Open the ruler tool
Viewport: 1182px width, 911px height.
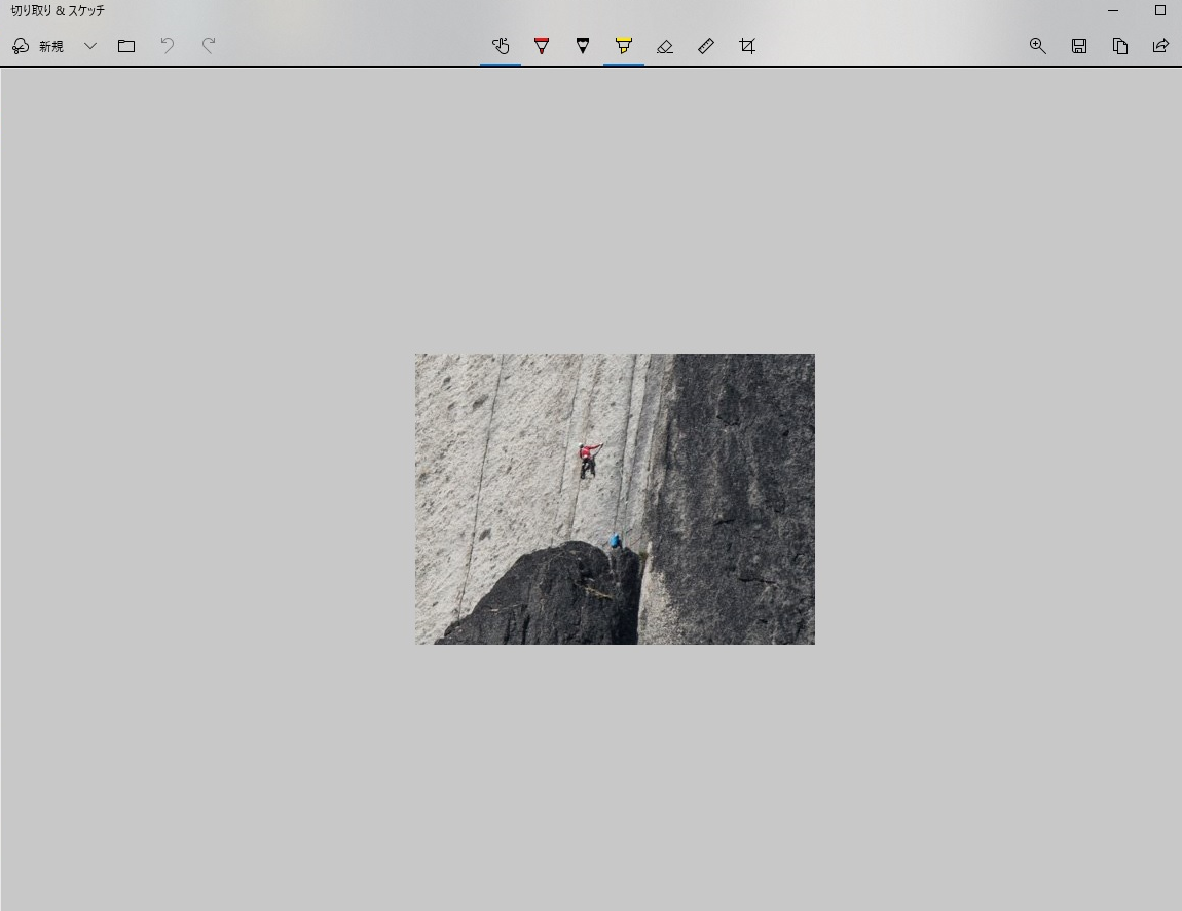pos(706,46)
